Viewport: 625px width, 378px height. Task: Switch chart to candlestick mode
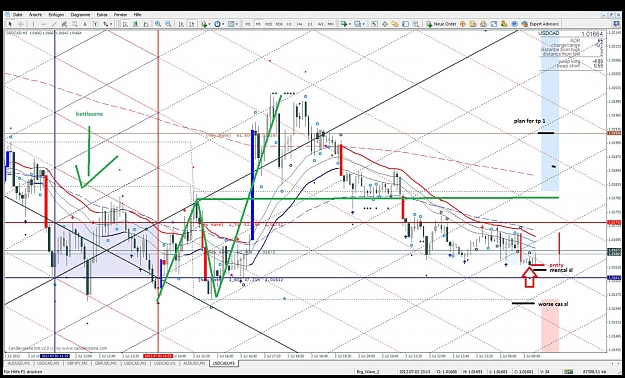[136, 24]
